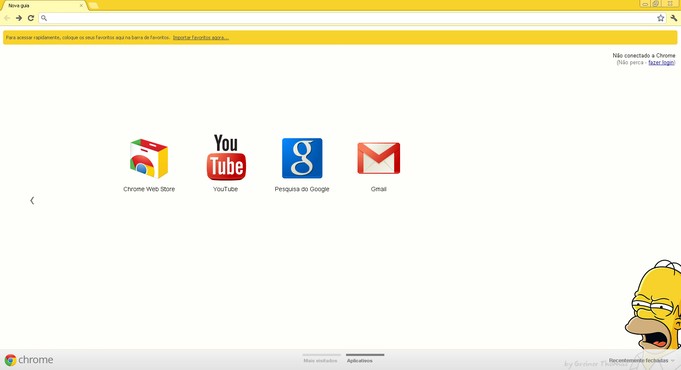The width and height of the screenshot is (681, 370).
Task: Click the fazer login link
Action: [x=661, y=63]
